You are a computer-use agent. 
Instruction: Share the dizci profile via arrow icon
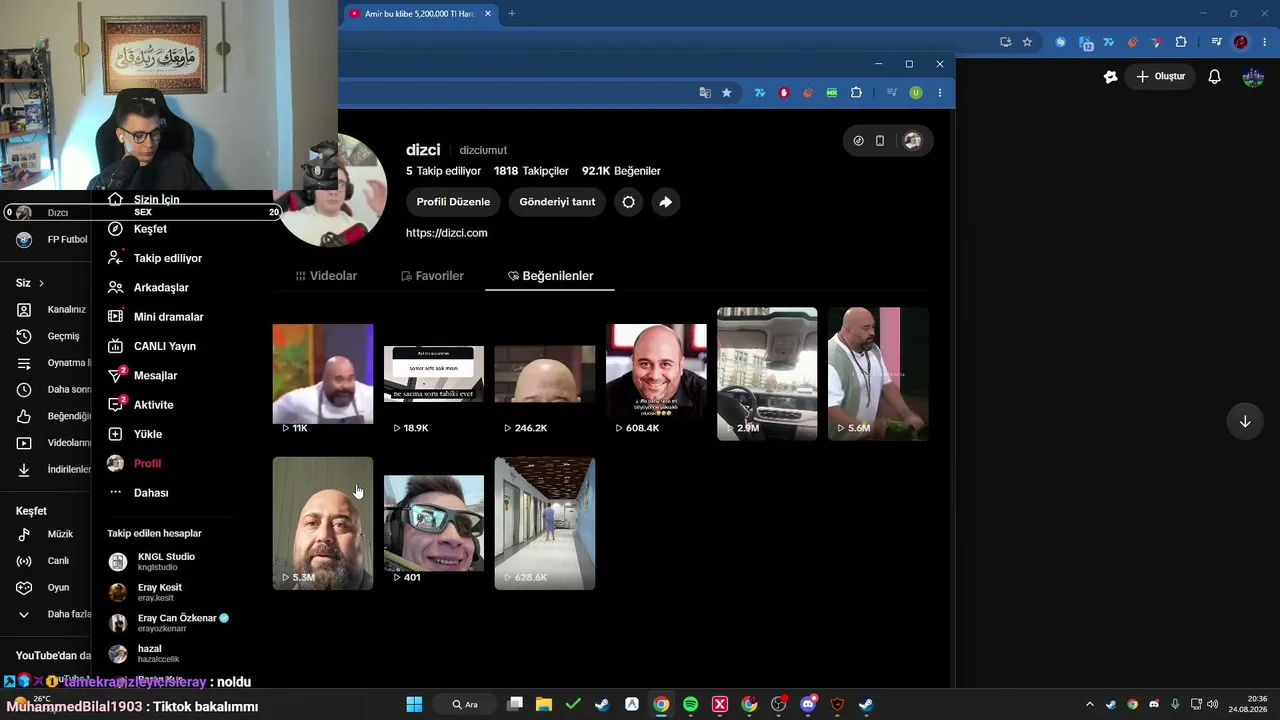665,202
